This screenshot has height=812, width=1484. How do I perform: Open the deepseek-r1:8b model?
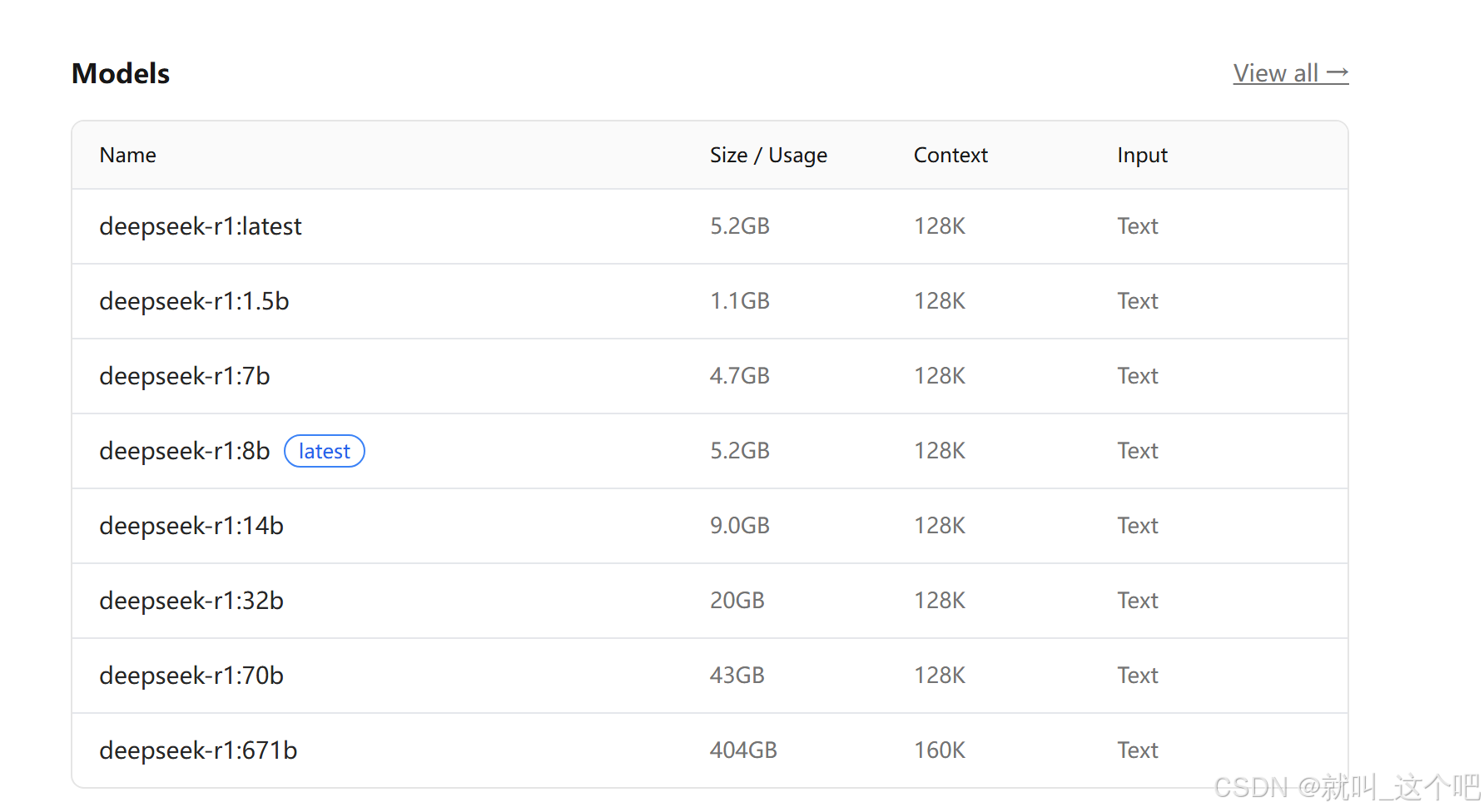pos(185,451)
